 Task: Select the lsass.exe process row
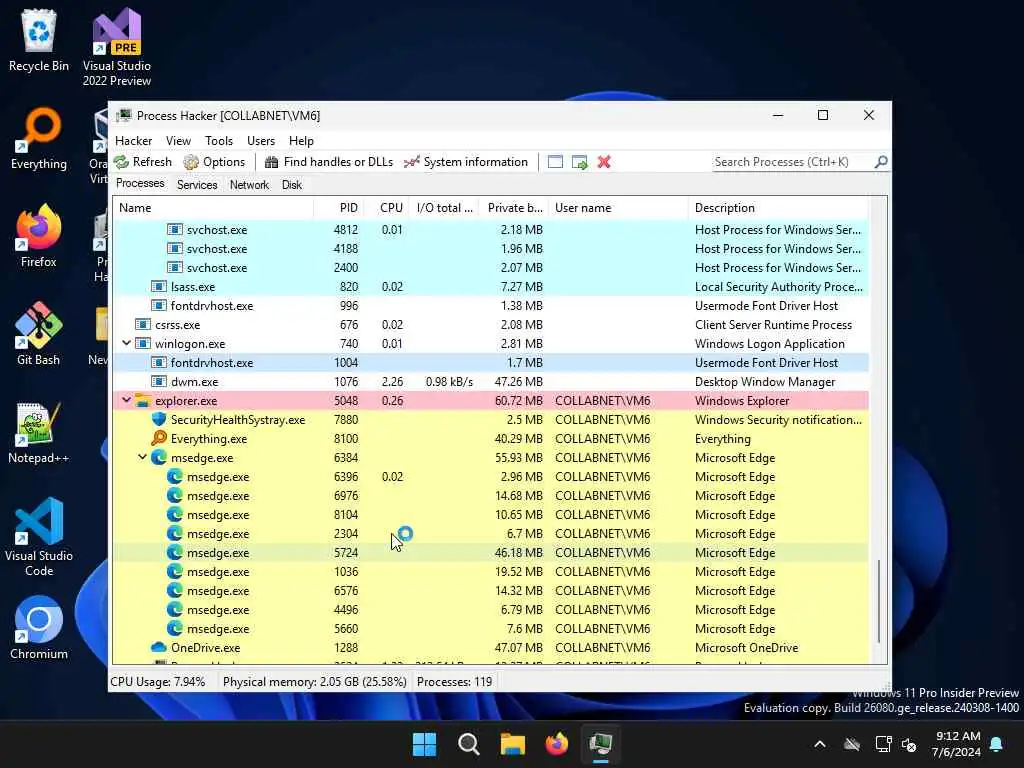click(x=491, y=287)
